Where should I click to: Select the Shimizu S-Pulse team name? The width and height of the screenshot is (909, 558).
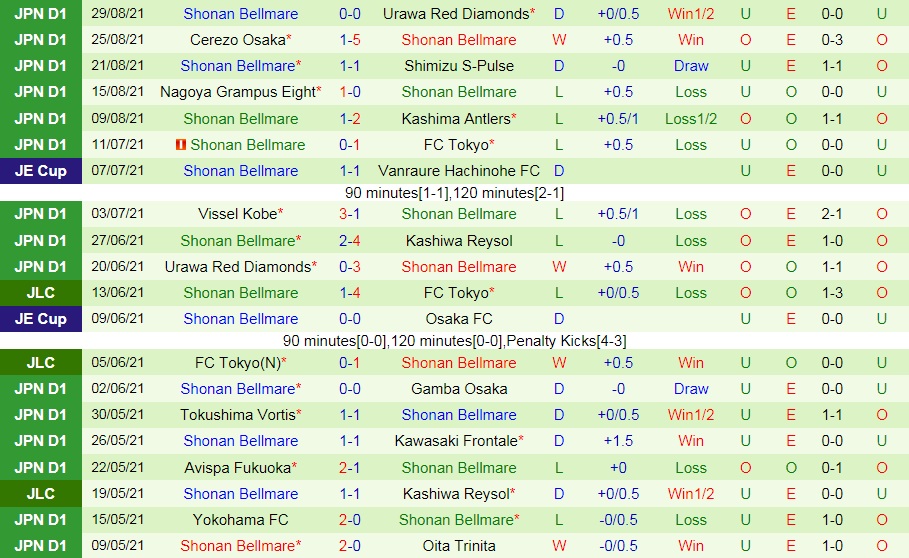459,66
